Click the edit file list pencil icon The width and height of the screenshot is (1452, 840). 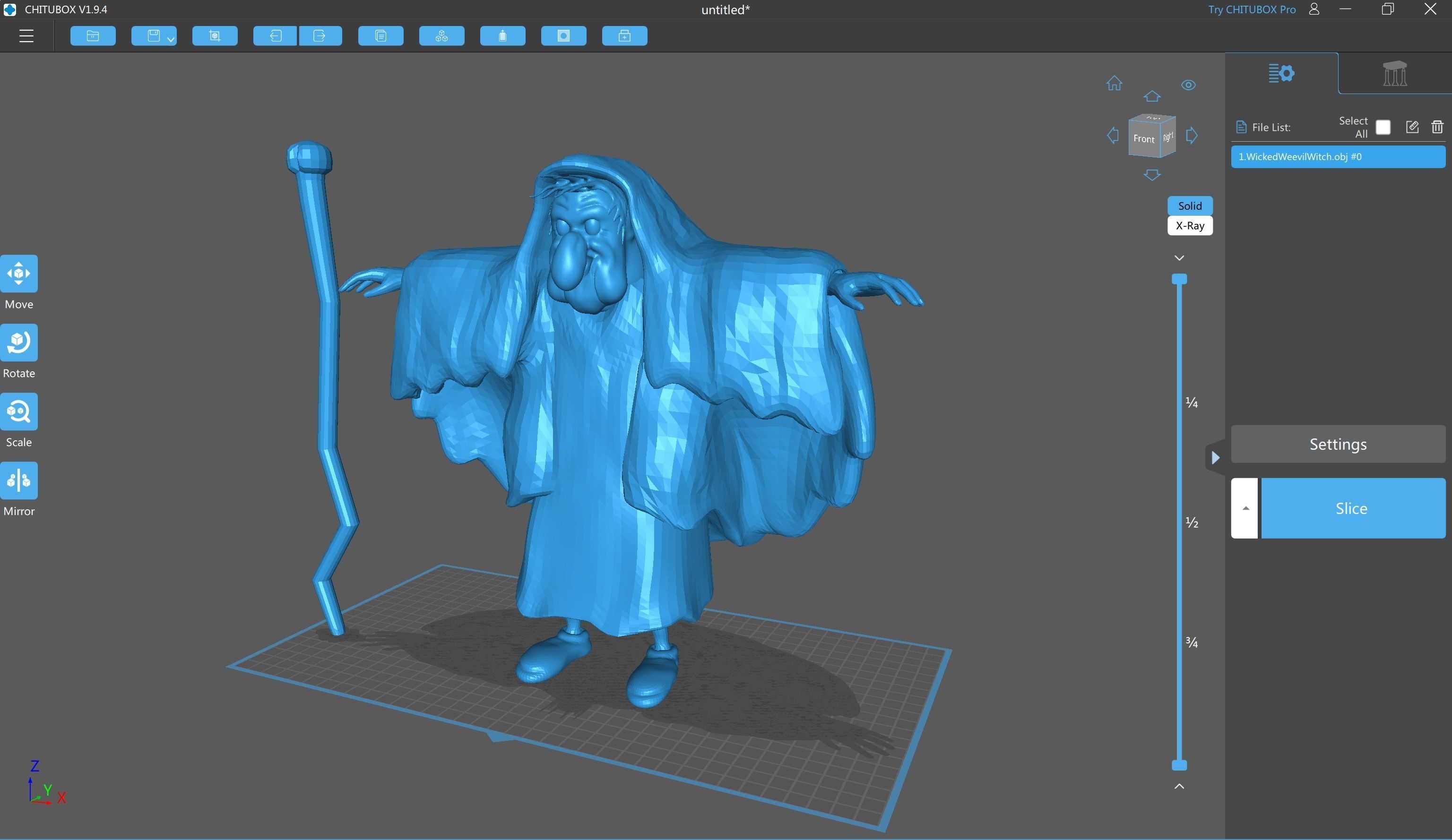tap(1412, 127)
